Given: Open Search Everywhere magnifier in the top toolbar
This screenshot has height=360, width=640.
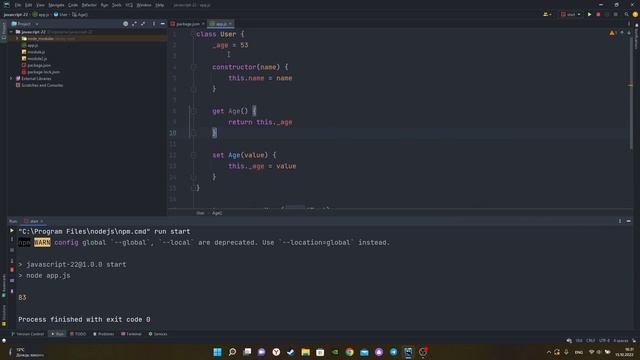Looking at the screenshot, I should coord(627,14).
